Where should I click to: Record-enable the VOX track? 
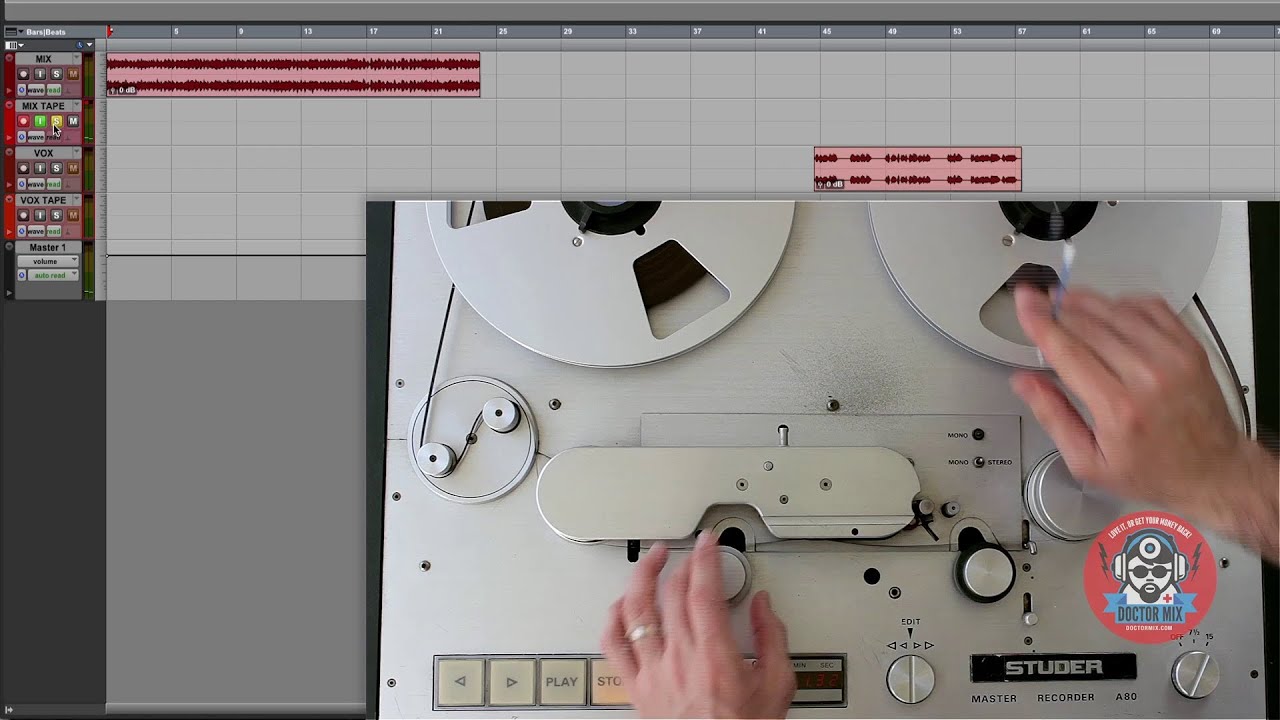pyautogui.click(x=23, y=168)
